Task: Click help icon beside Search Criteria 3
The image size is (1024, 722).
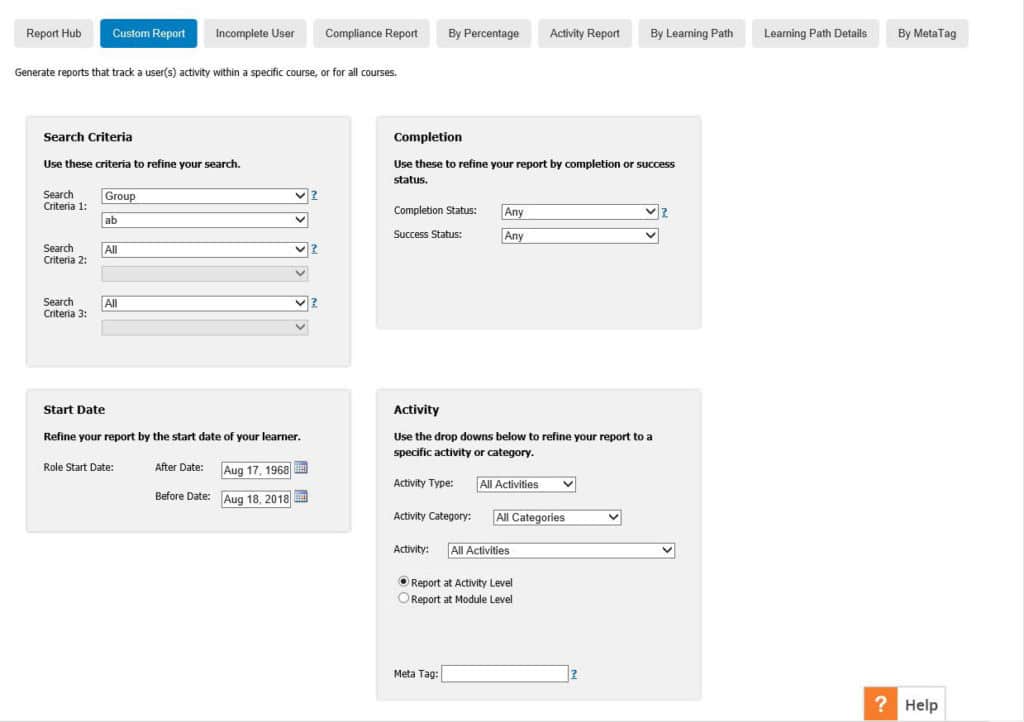Action: 314,303
